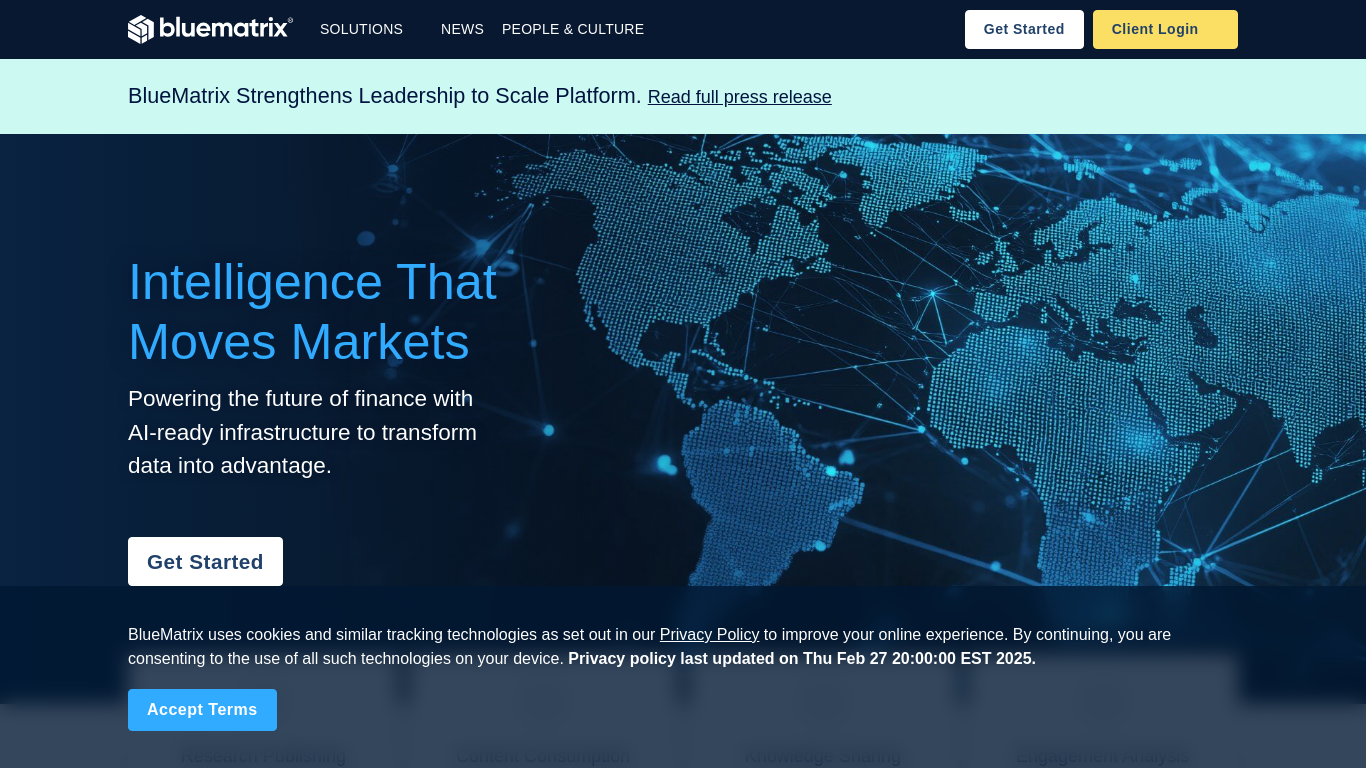Screen dimensions: 1366x768
Task: Open the Client Login button
Action: (1165, 29)
